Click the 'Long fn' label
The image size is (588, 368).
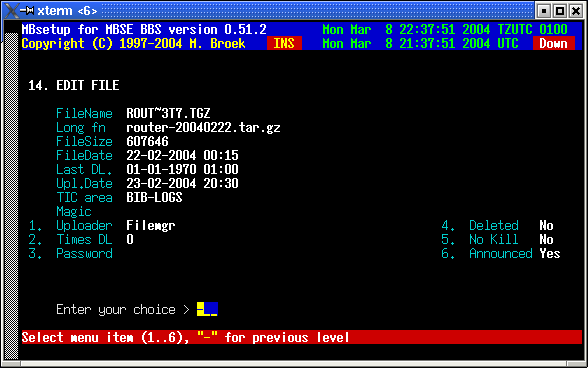81,128
